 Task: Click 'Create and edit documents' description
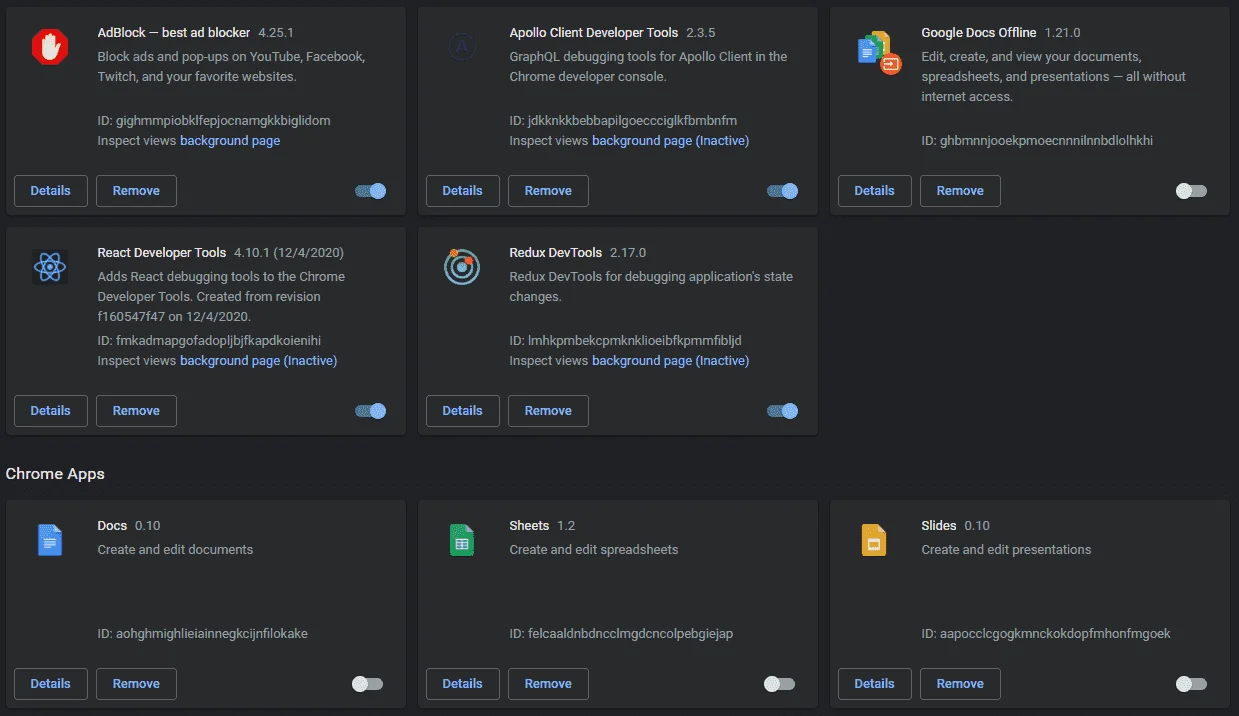pos(175,550)
